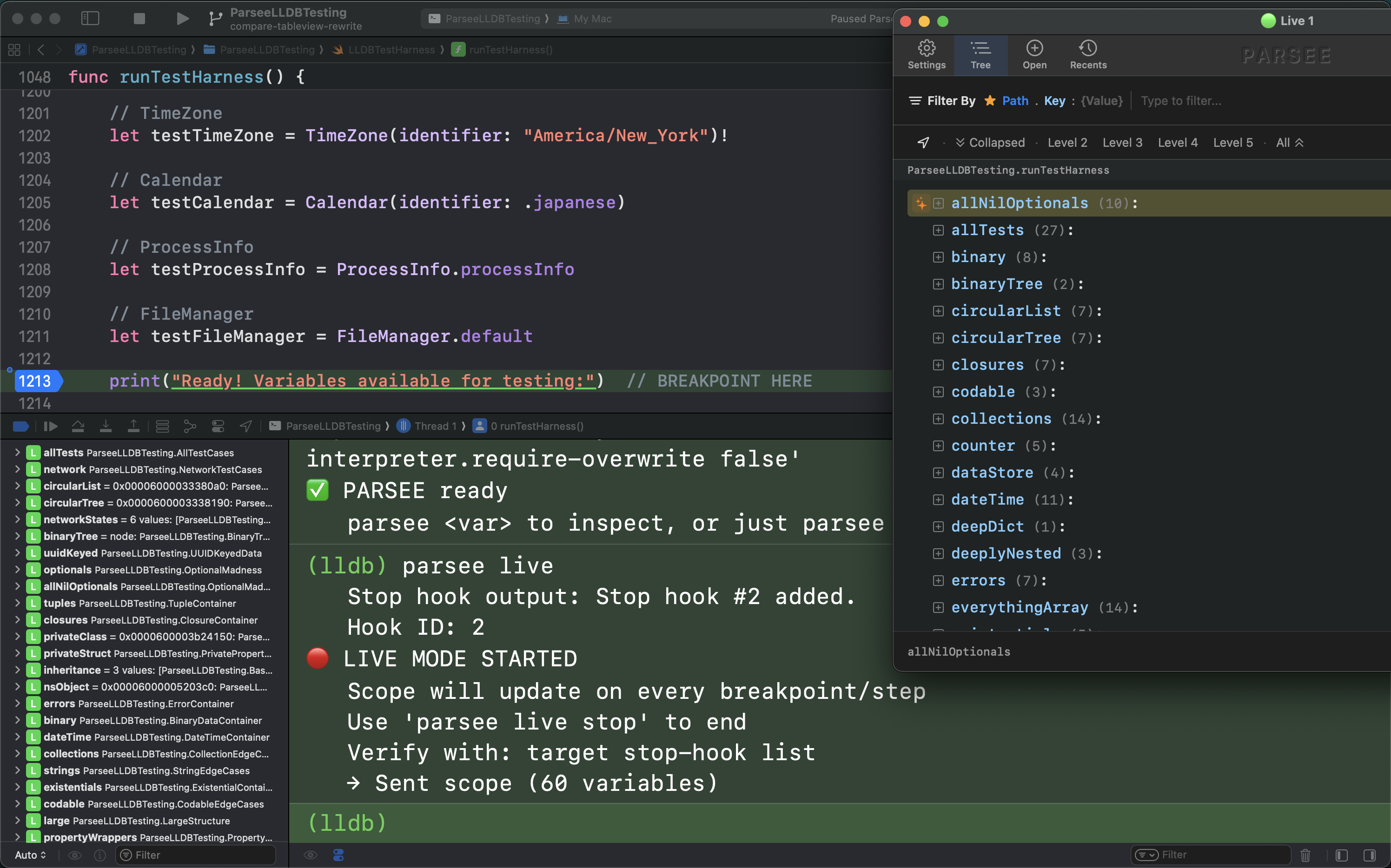1391x868 pixels.
Task: Click Simulate Location arrow in debug bar
Action: (246, 426)
